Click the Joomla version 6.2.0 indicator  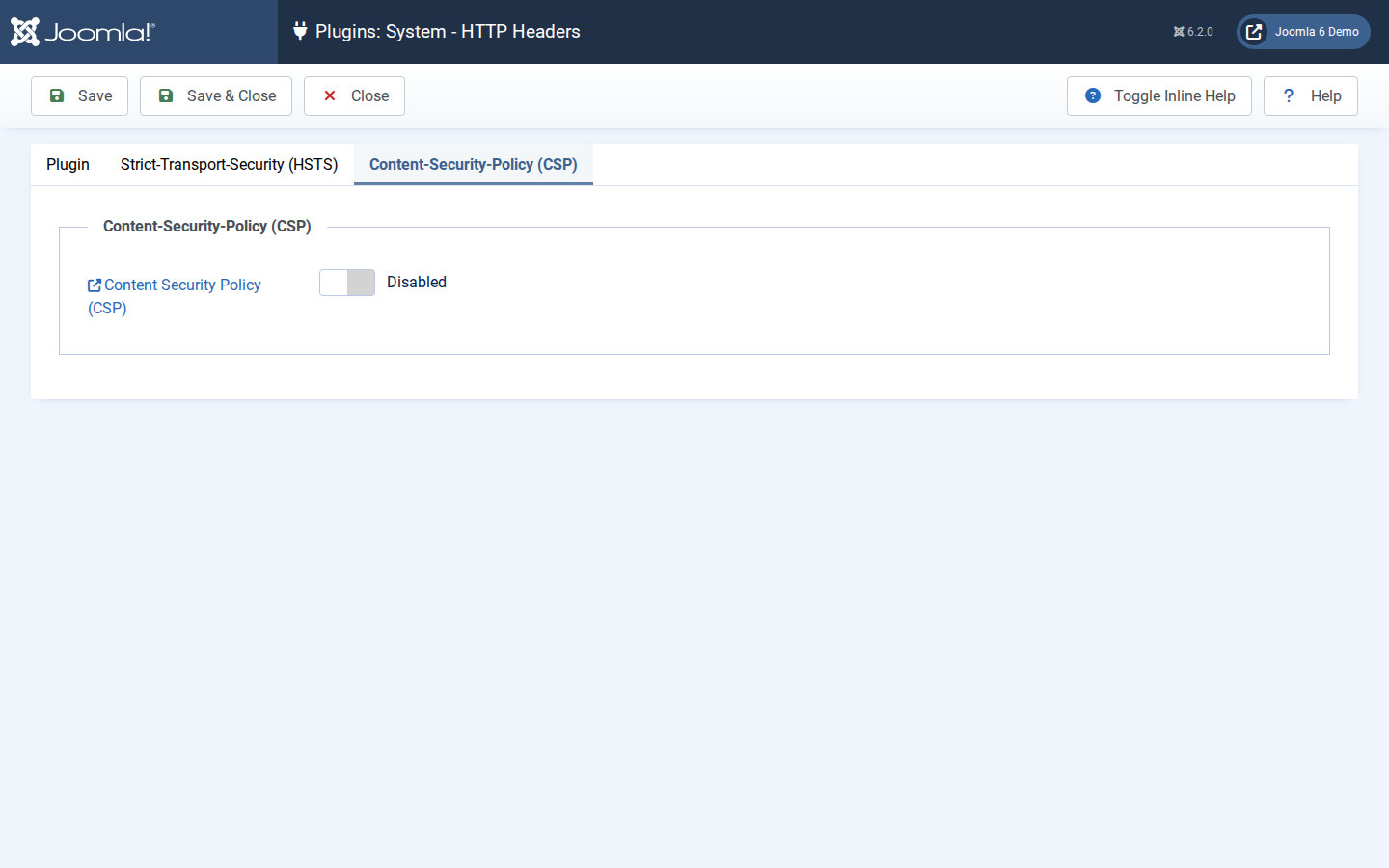point(1193,32)
